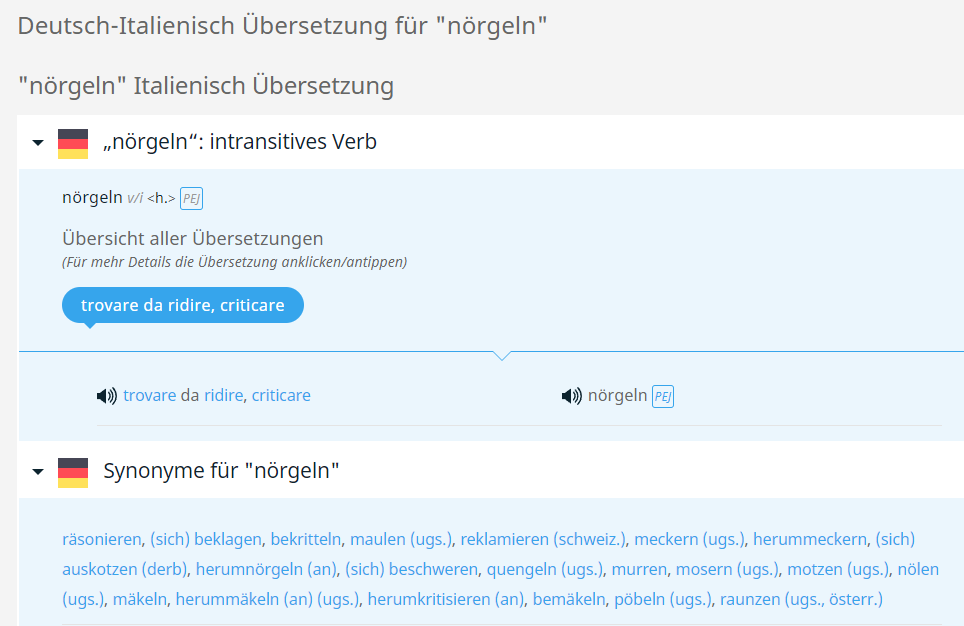
Task: Open the 'criticare' word link
Action: coord(281,396)
